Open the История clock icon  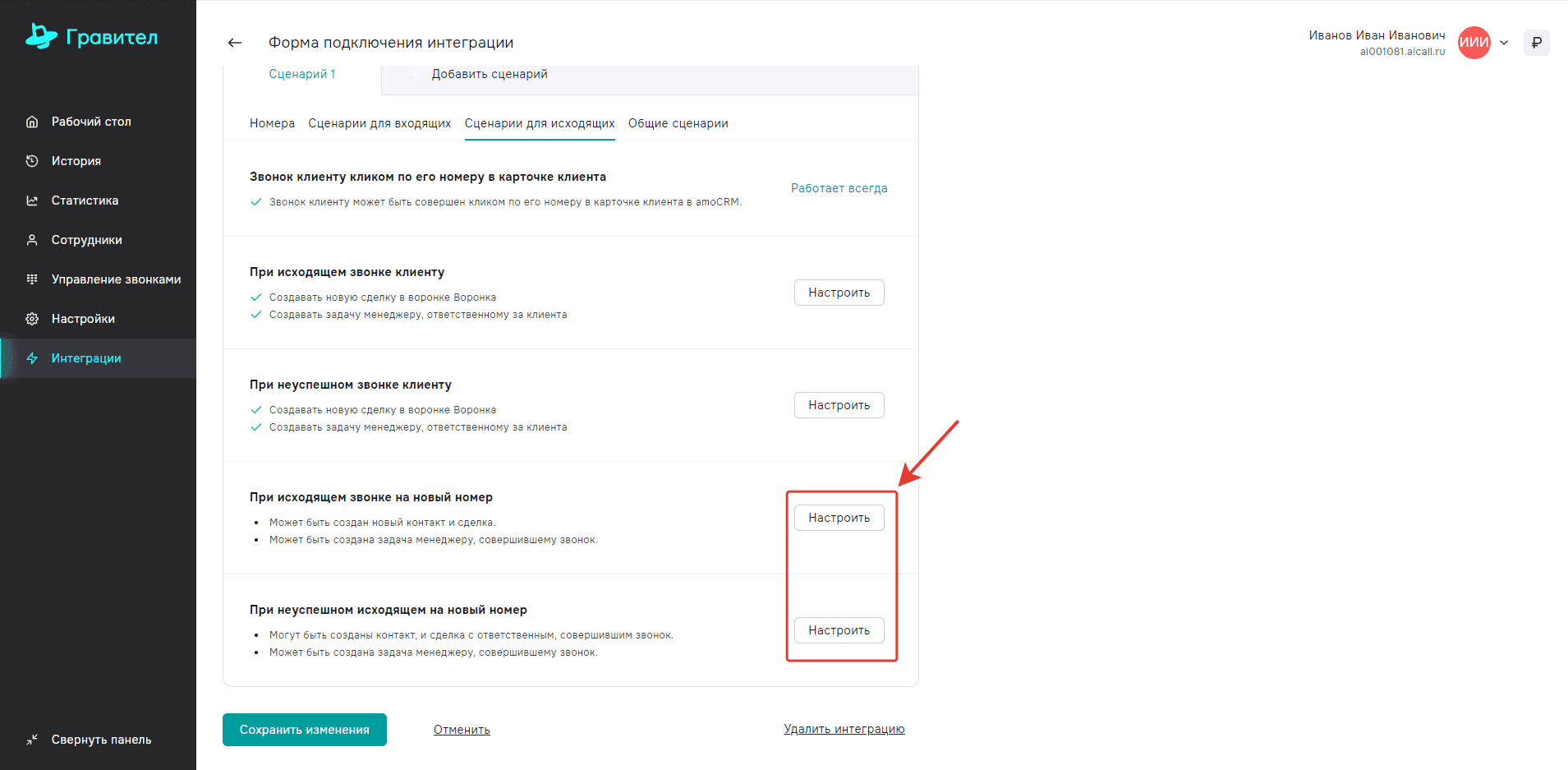(32, 161)
